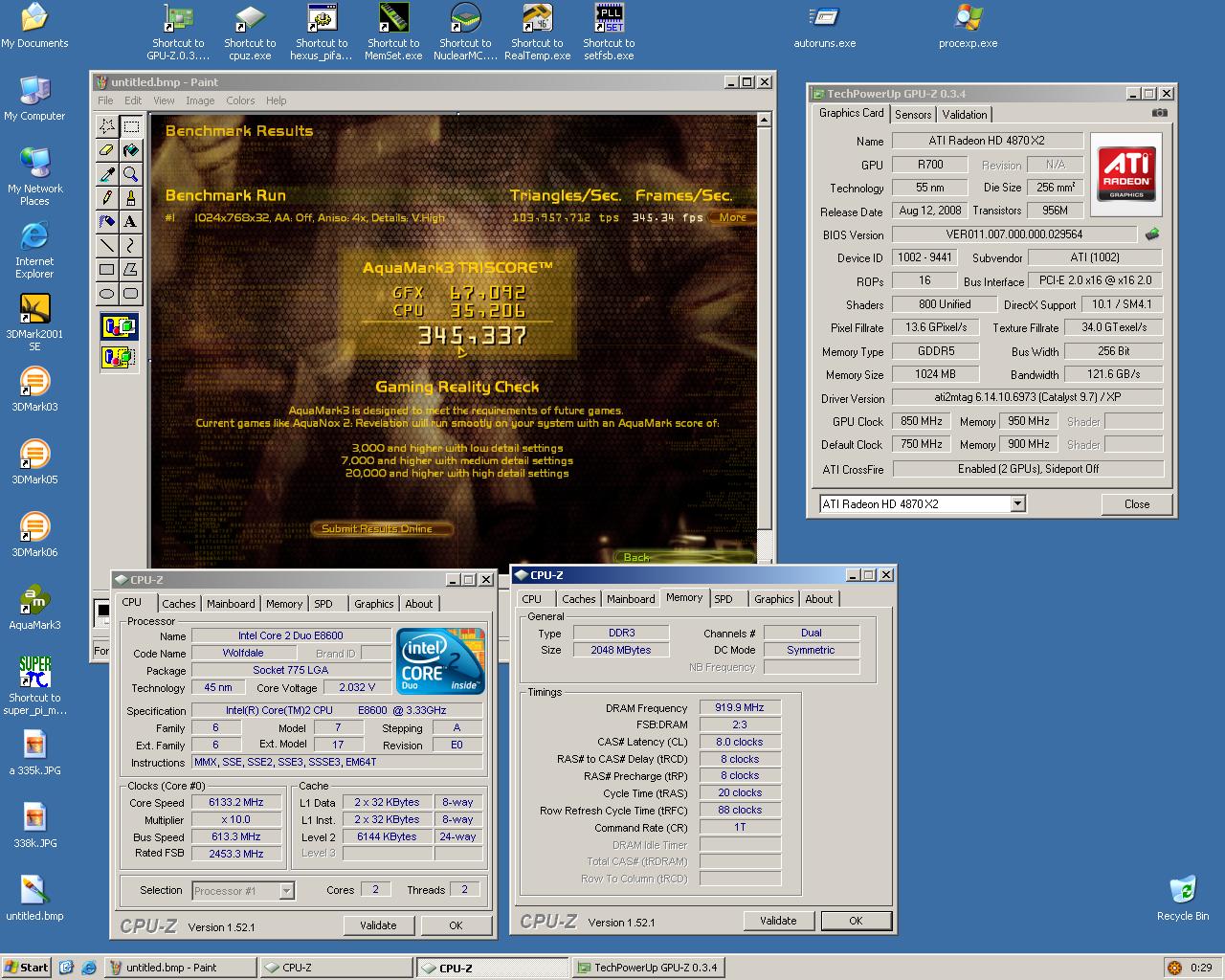This screenshot has height=980, width=1225.
Task: Click the DRAM Frequency value 919.9 MHz
Action: click(x=739, y=708)
